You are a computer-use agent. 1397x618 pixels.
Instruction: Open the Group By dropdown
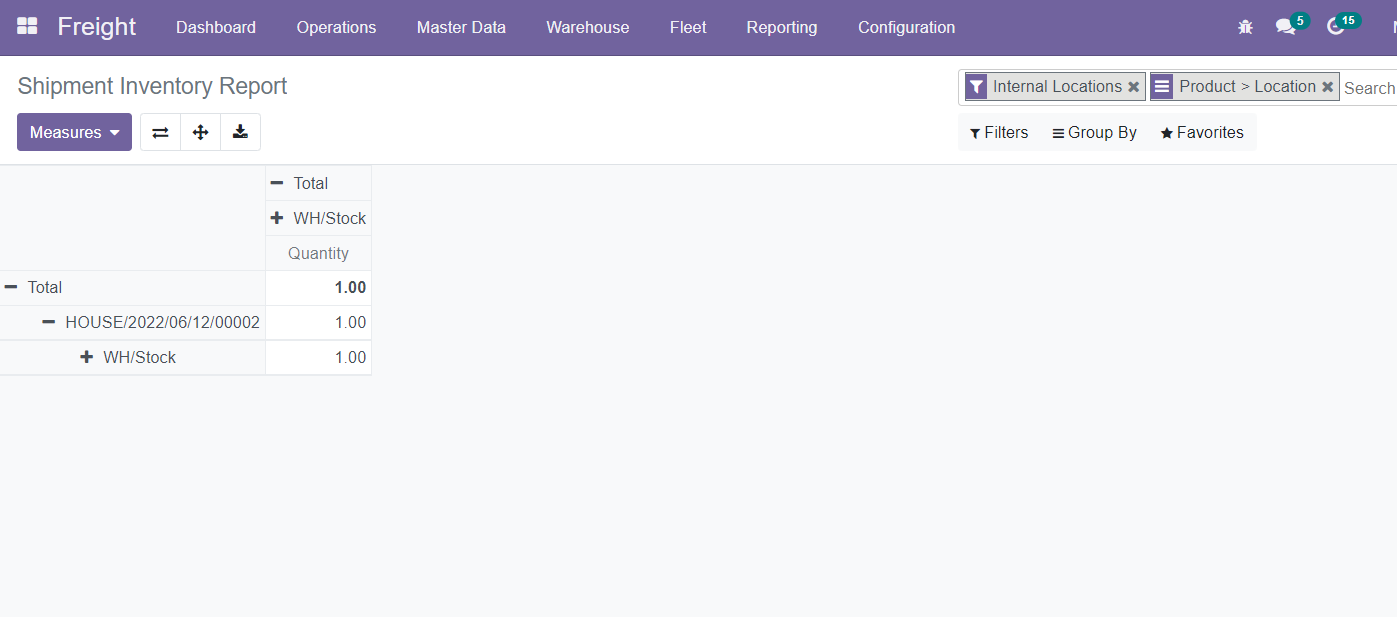[x=1094, y=132]
